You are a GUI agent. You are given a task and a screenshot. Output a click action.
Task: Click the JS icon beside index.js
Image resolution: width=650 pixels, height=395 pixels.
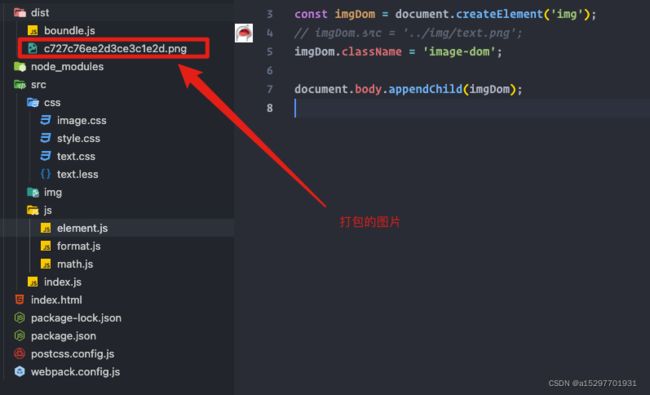tap(33, 282)
